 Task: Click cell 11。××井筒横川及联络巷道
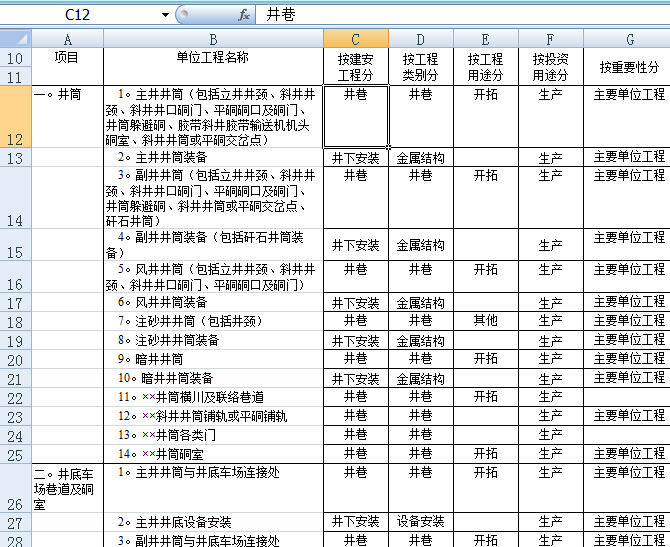pyautogui.click(x=213, y=398)
